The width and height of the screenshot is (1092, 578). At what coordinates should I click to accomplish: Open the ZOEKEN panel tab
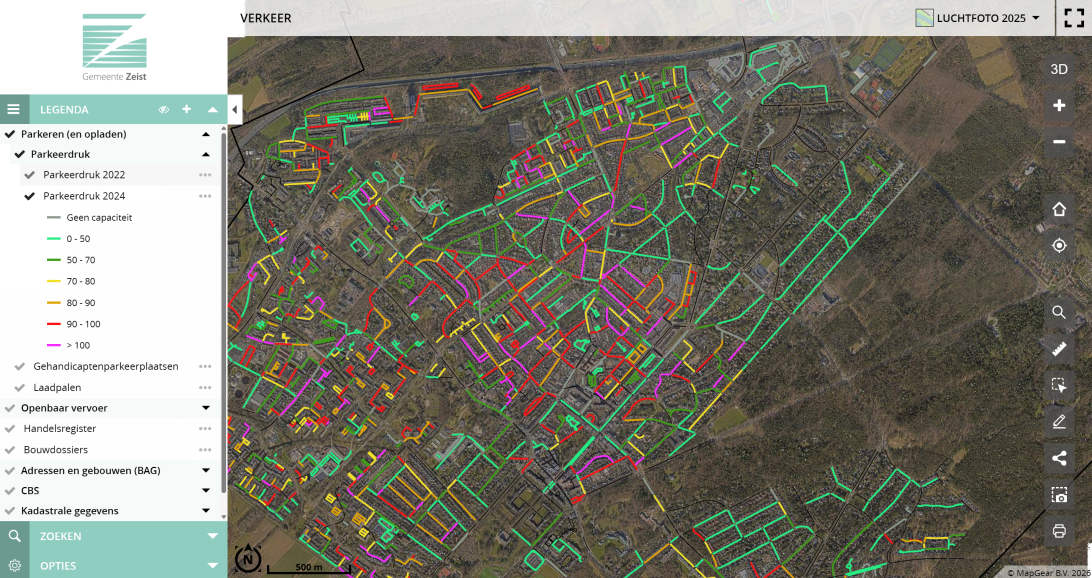point(61,536)
